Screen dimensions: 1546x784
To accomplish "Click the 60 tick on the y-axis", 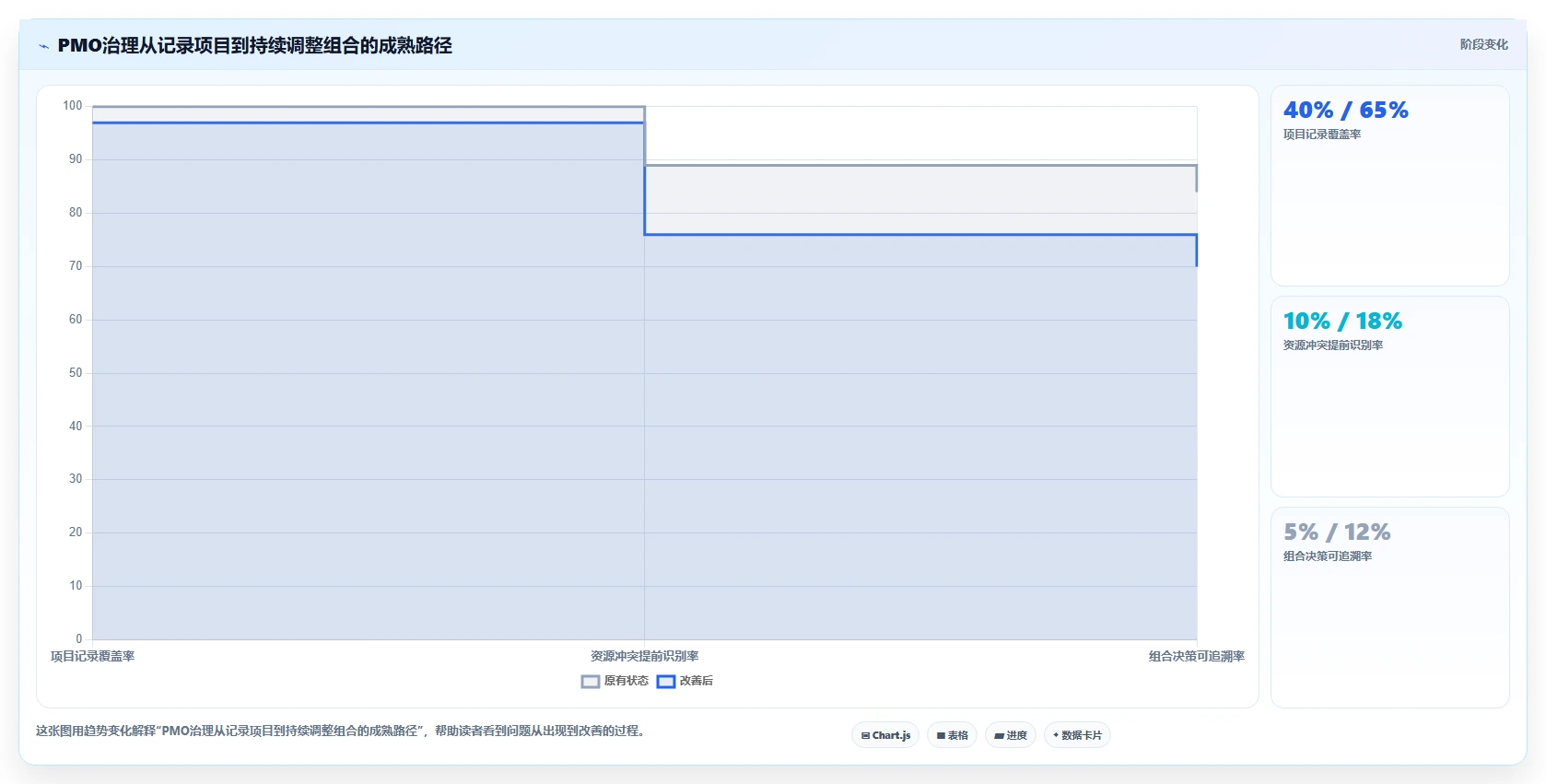I will coord(76,320).
